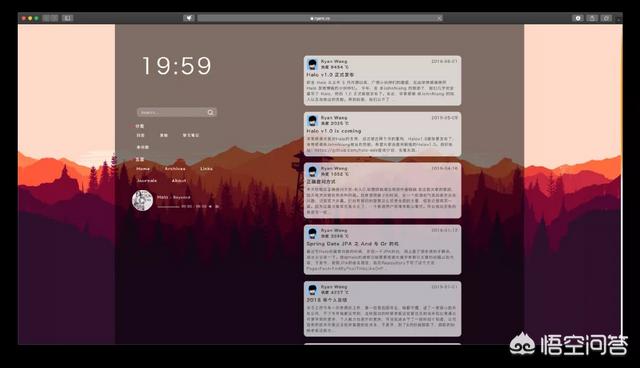Screen dimensions: 640x368
Task: Click the browser share button
Action: pyautogui.click(x=592, y=18)
